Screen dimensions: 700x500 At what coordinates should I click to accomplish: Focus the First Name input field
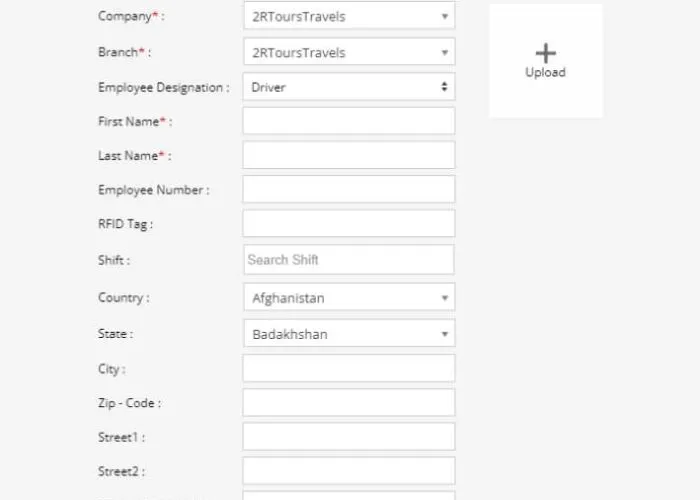coord(348,121)
